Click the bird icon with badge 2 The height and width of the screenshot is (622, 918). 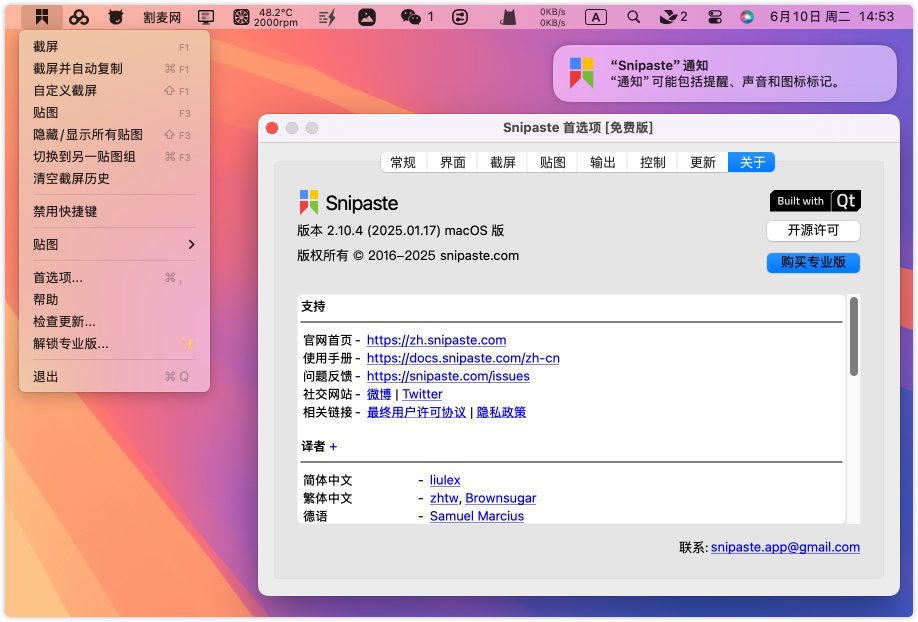click(673, 18)
